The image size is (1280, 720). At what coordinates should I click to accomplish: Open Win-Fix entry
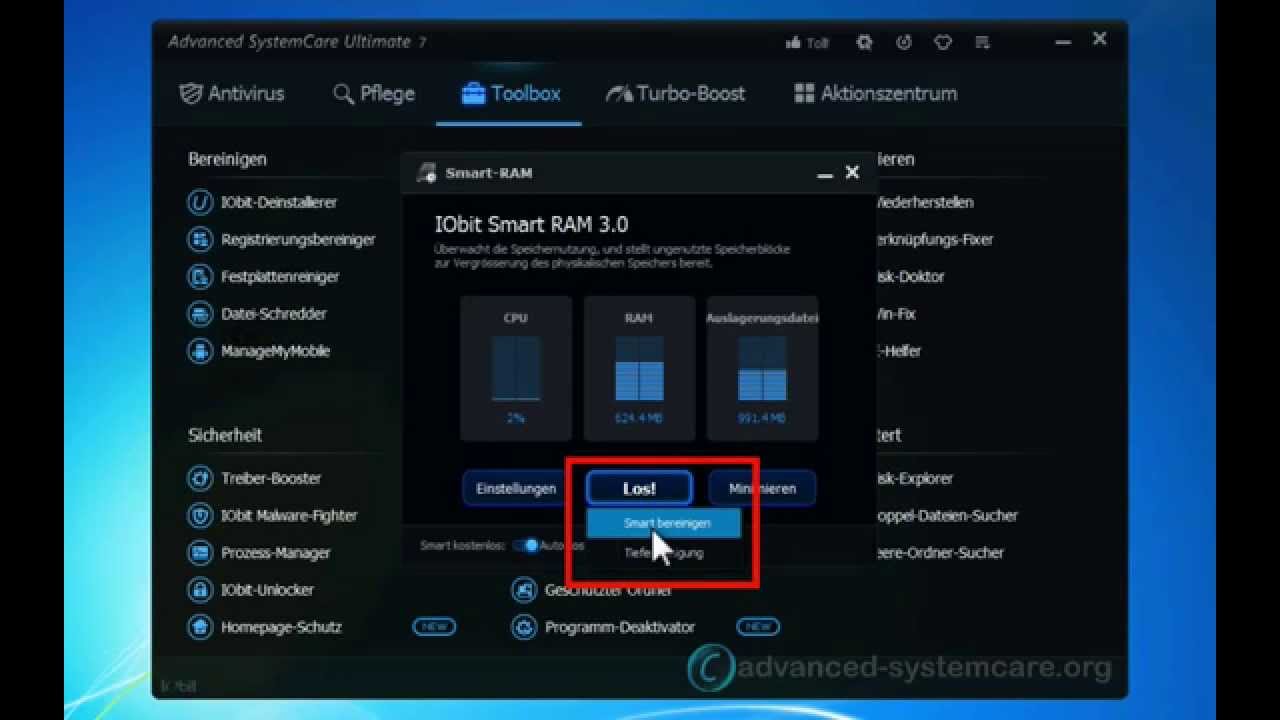[895, 313]
